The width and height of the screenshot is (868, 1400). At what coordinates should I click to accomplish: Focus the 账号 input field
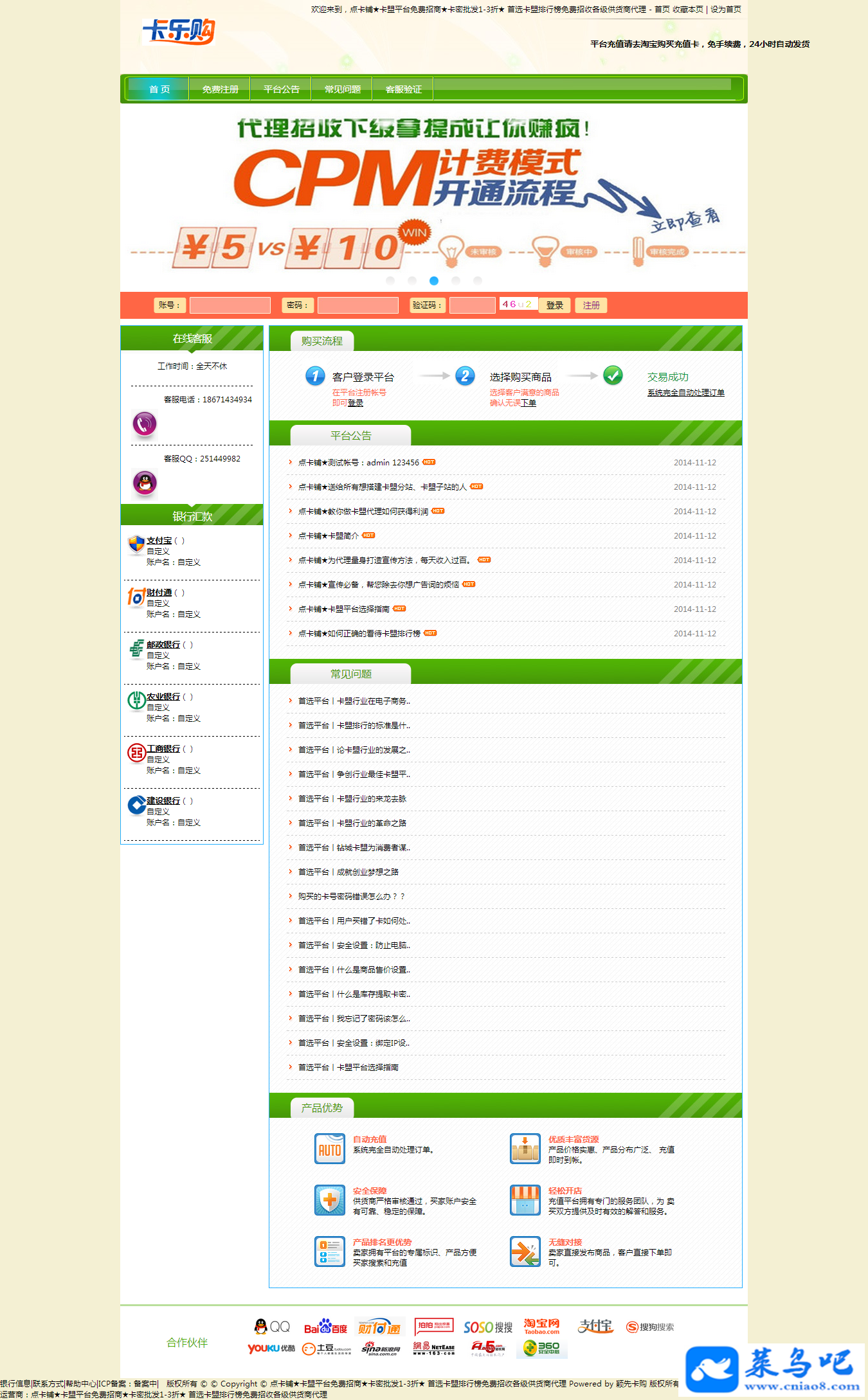tap(230, 305)
